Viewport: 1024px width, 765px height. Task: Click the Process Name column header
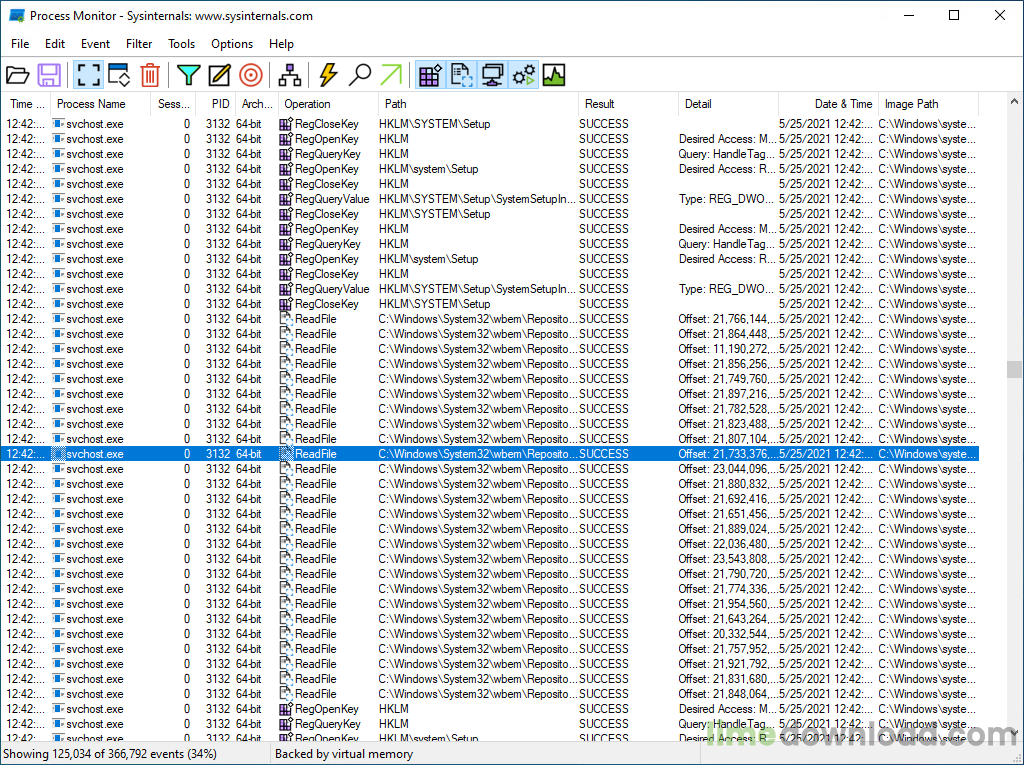tap(92, 104)
